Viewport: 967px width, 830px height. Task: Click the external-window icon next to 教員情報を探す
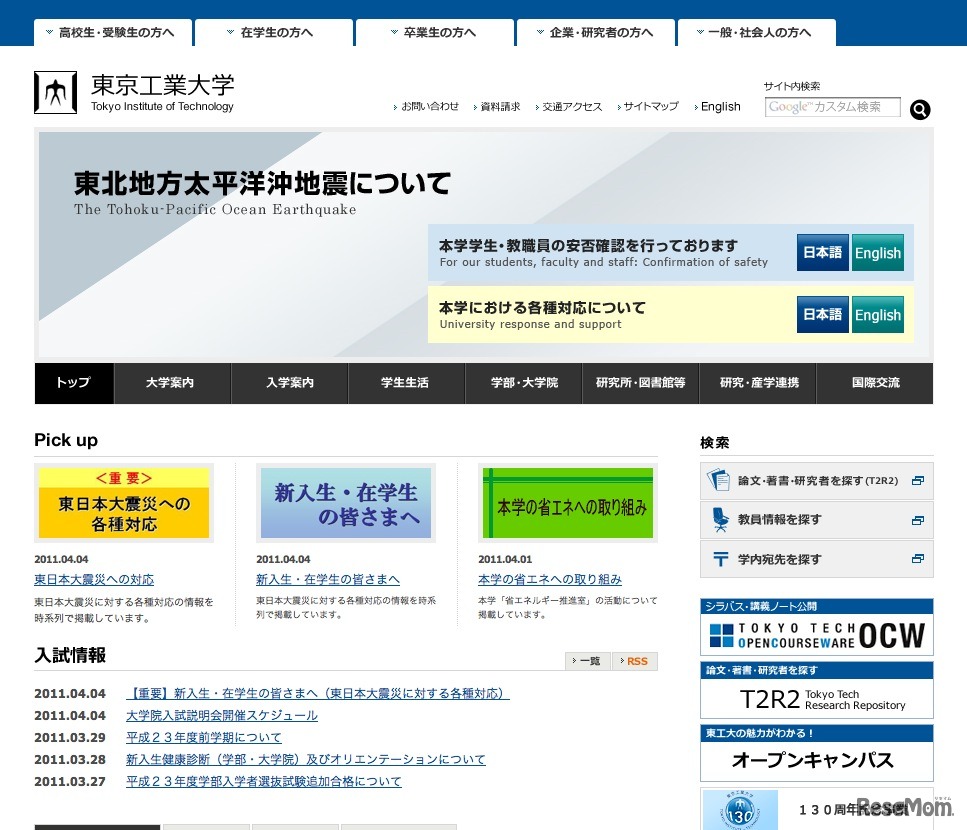(917, 519)
